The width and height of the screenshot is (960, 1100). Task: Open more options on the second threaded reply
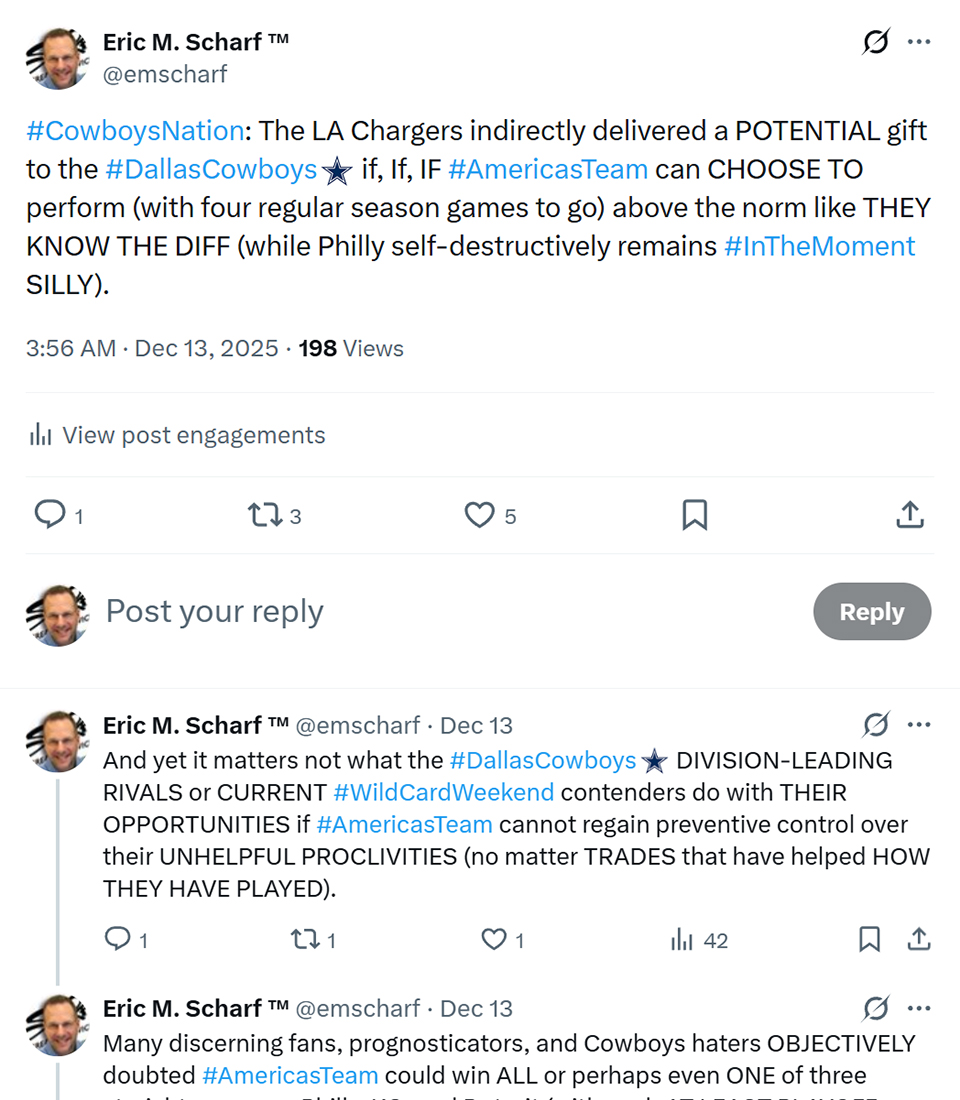[919, 1008]
